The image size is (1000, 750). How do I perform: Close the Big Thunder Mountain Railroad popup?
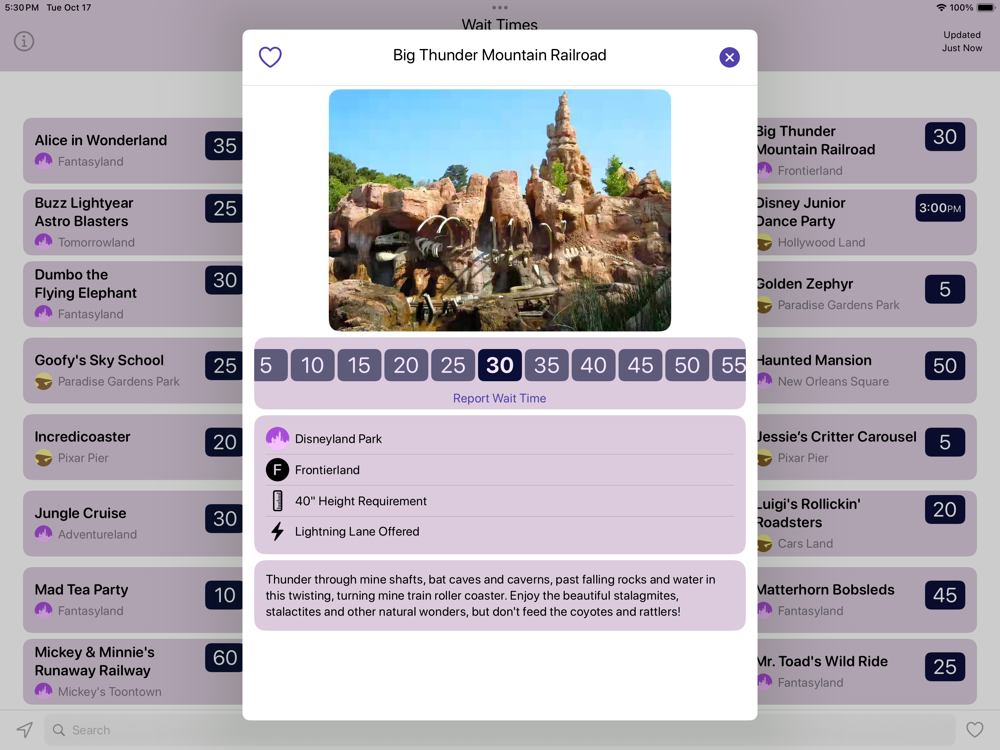729,57
